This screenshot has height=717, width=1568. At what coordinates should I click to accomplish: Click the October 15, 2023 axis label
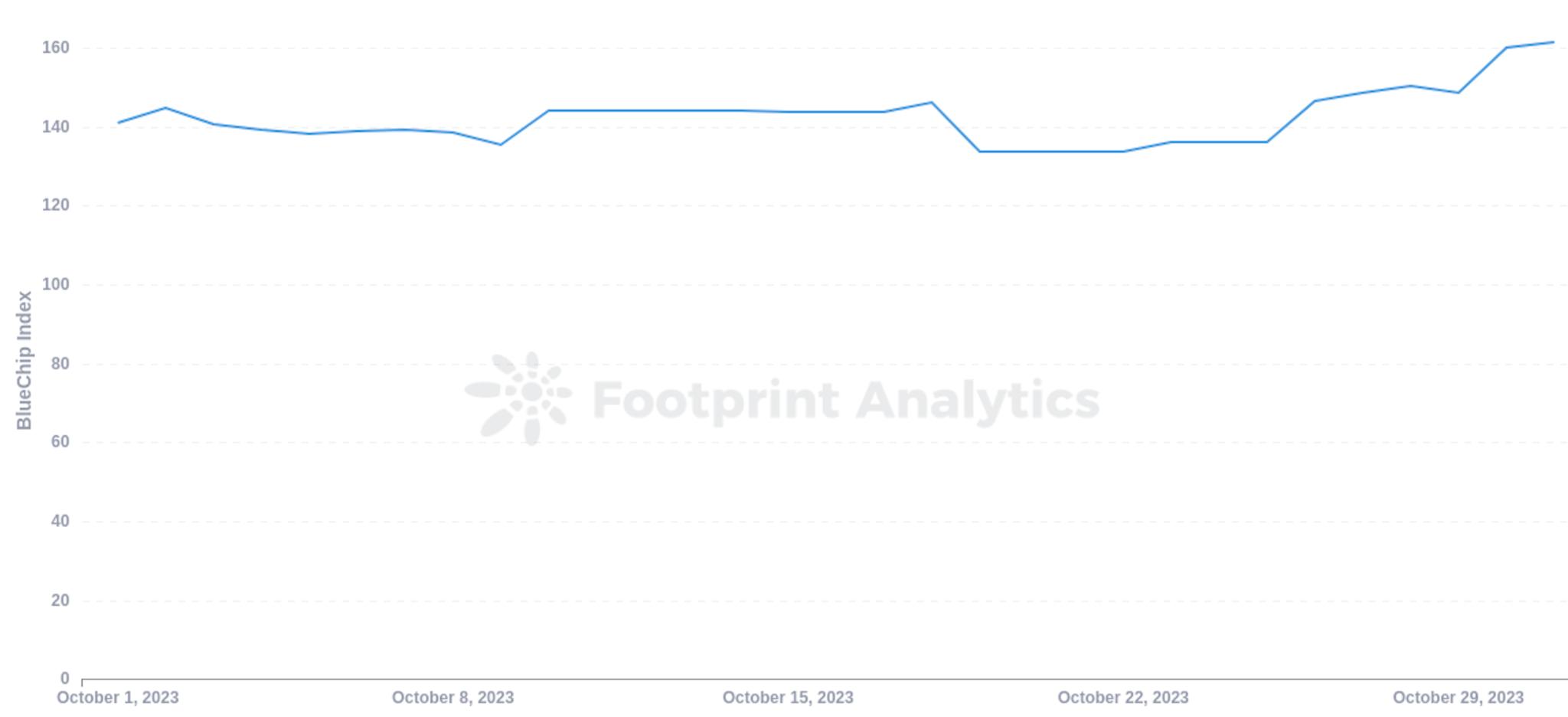coord(788,698)
